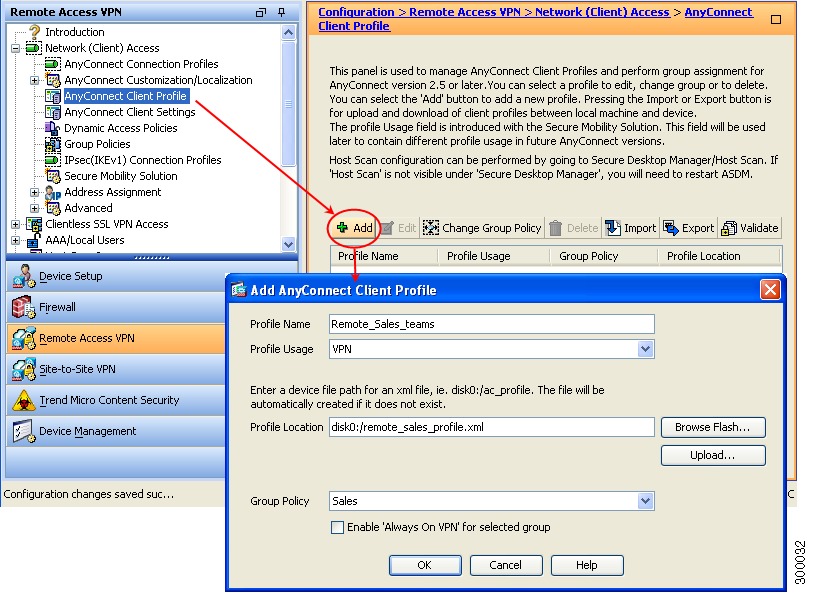Click the AnyConnect Client Settings icon
This screenshot has width=813, height=593.
53,112
